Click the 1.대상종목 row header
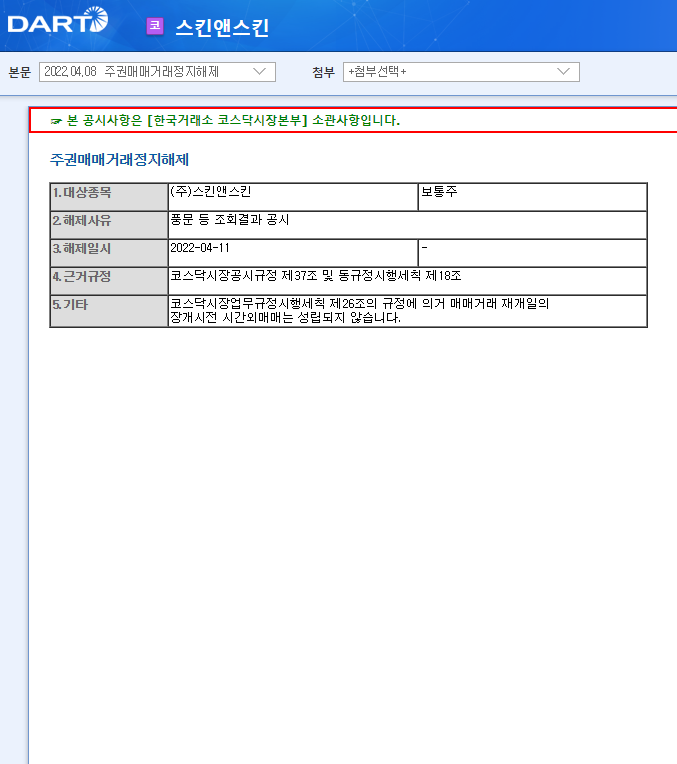Image resolution: width=677 pixels, height=764 pixels. click(109, 197)
